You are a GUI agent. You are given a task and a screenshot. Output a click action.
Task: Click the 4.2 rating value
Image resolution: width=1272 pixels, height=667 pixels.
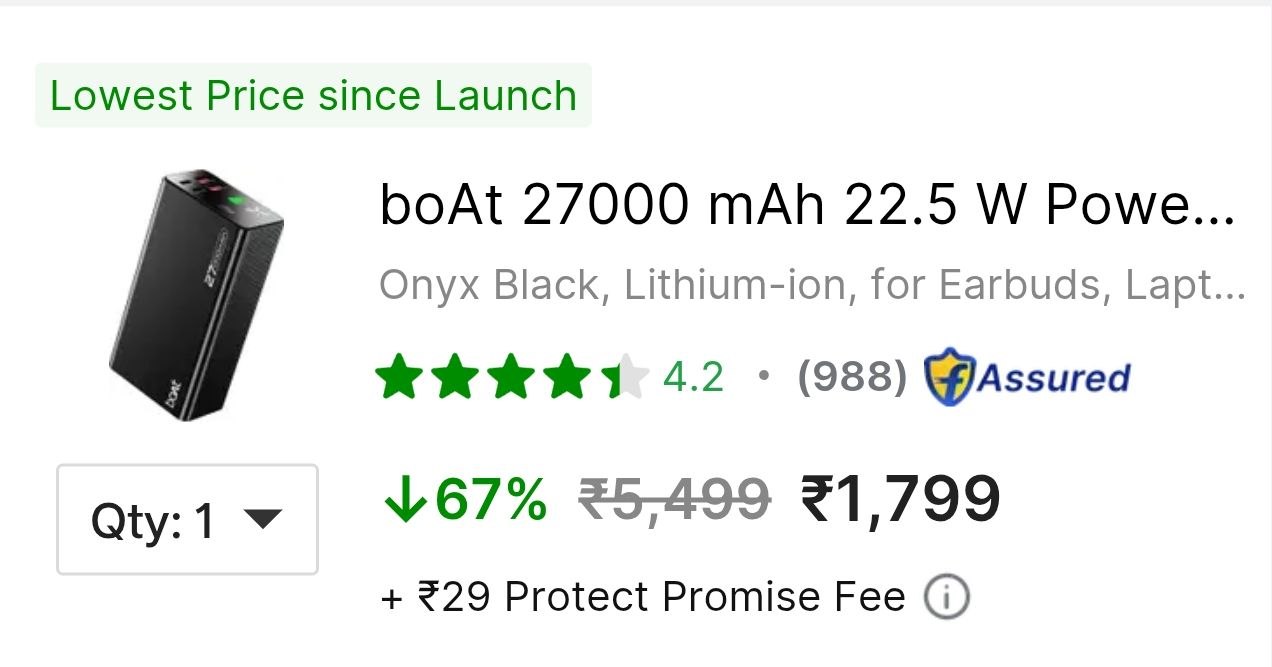[693, 378]
